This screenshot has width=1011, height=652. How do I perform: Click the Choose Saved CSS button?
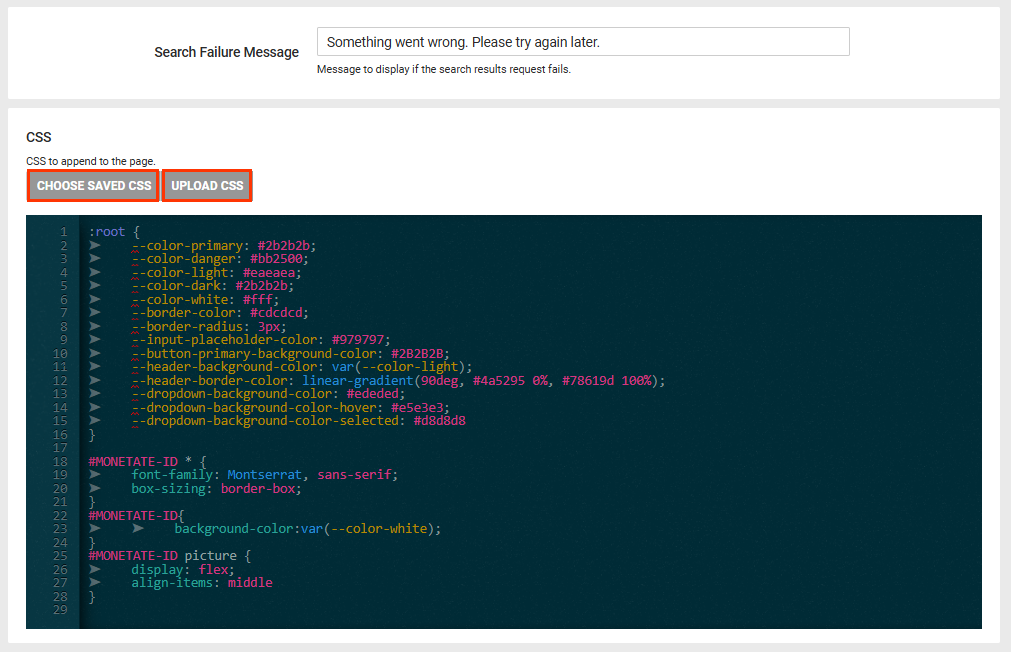(93, 186)
